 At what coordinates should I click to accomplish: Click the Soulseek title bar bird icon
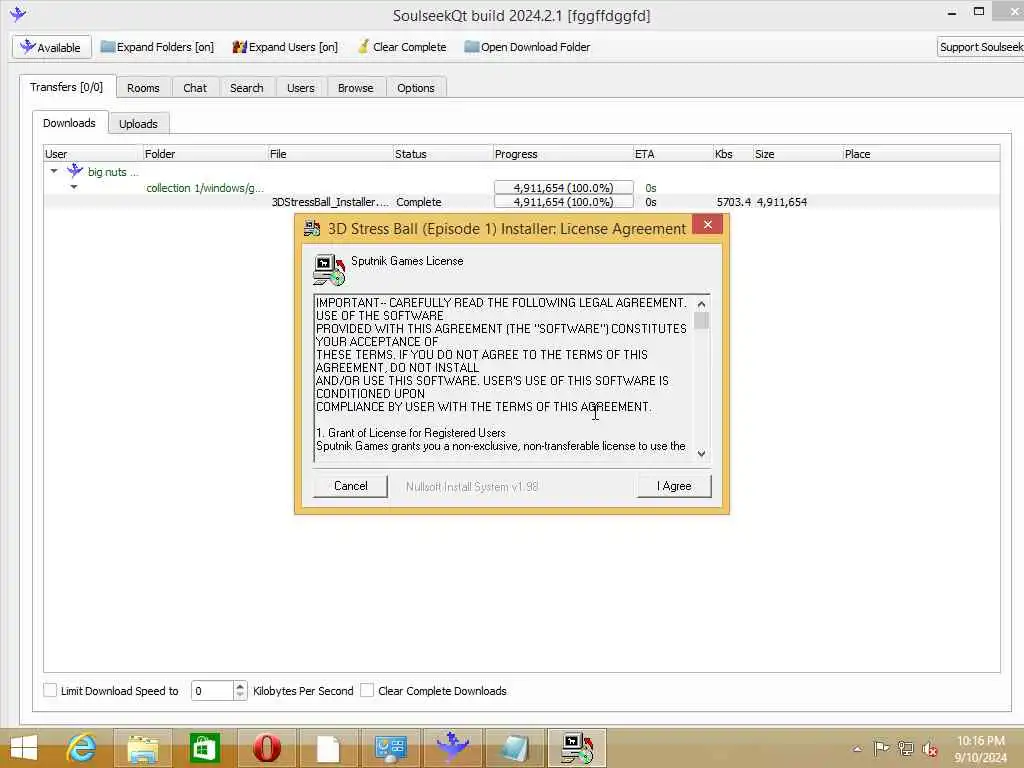click(x=18, y=13)
